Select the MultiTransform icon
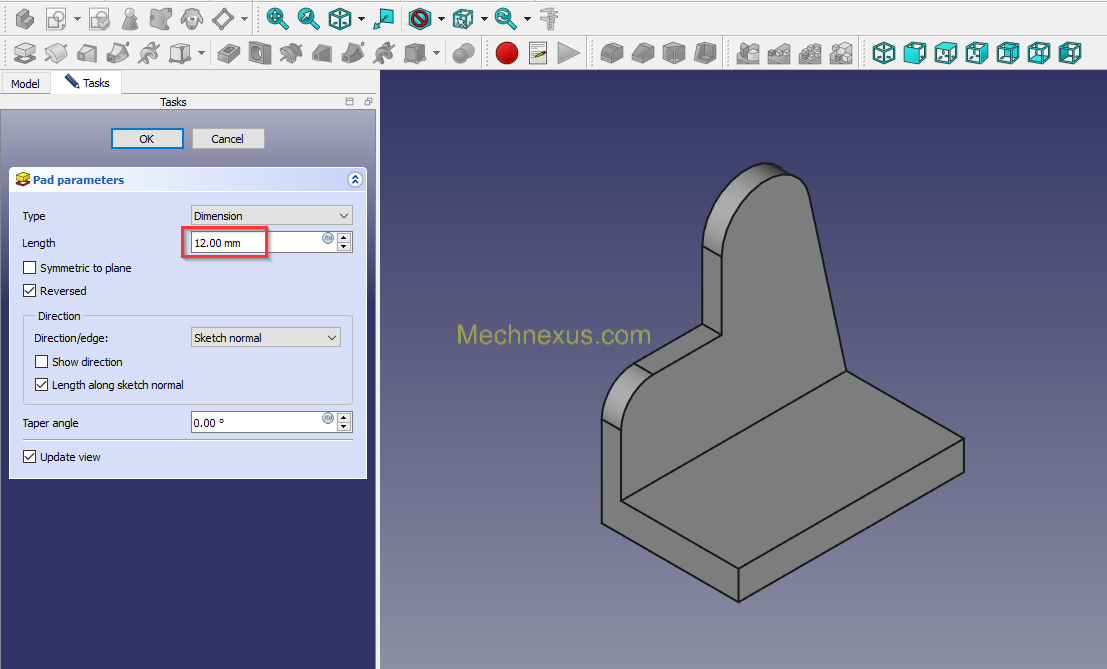The width and height of the screenshot is (1107, 669). 841,54
